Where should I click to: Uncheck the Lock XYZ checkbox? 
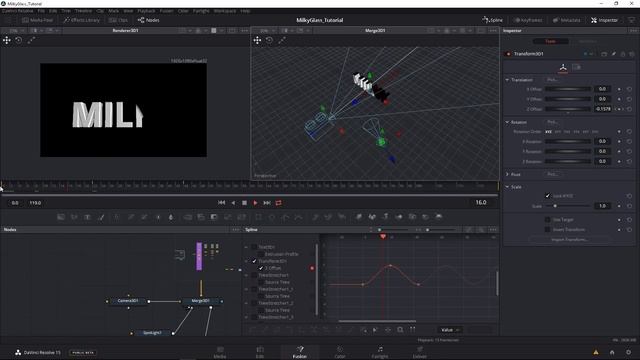coord(548,196)
